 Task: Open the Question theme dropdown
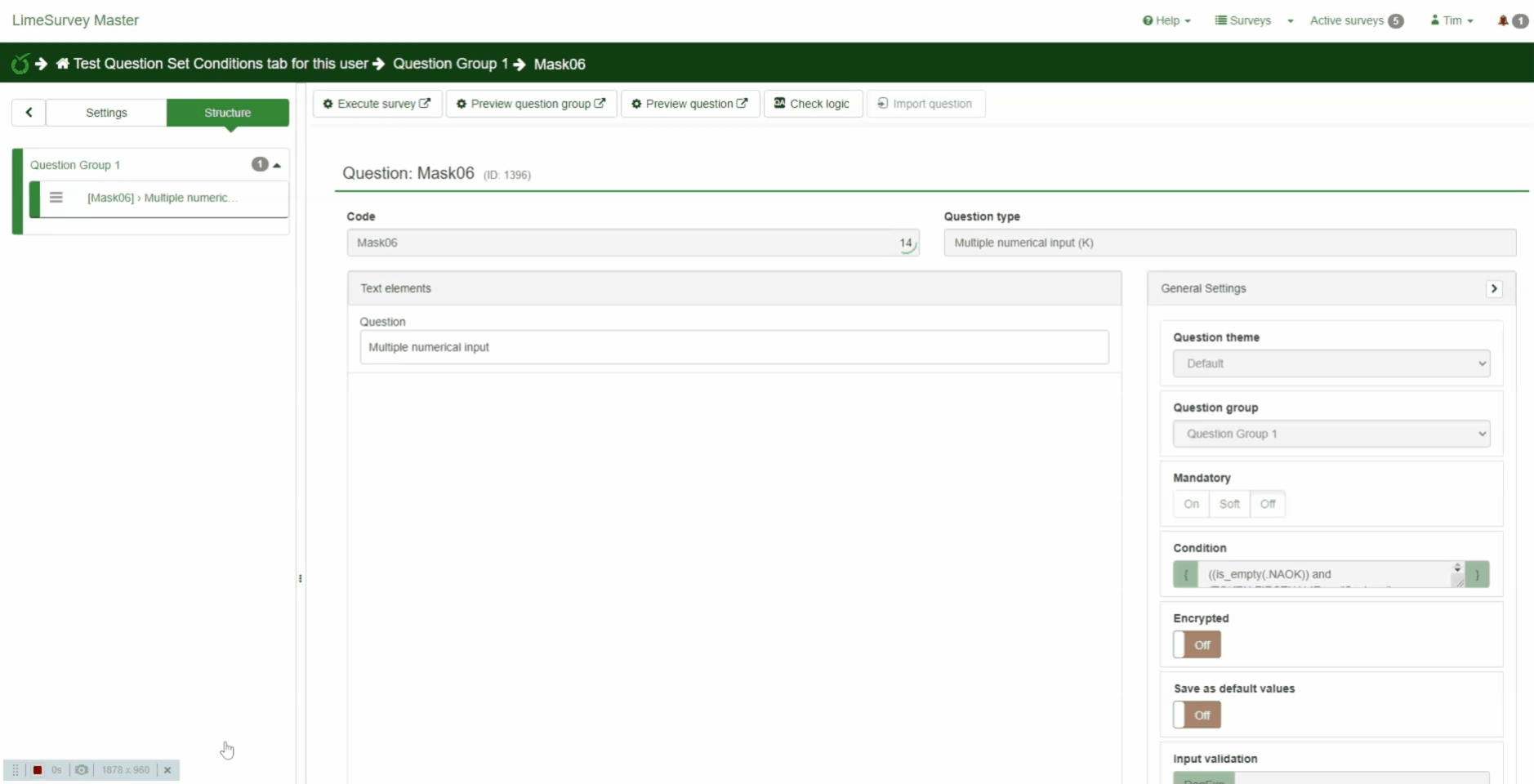pyautogui.click(x=1331, y=363)
